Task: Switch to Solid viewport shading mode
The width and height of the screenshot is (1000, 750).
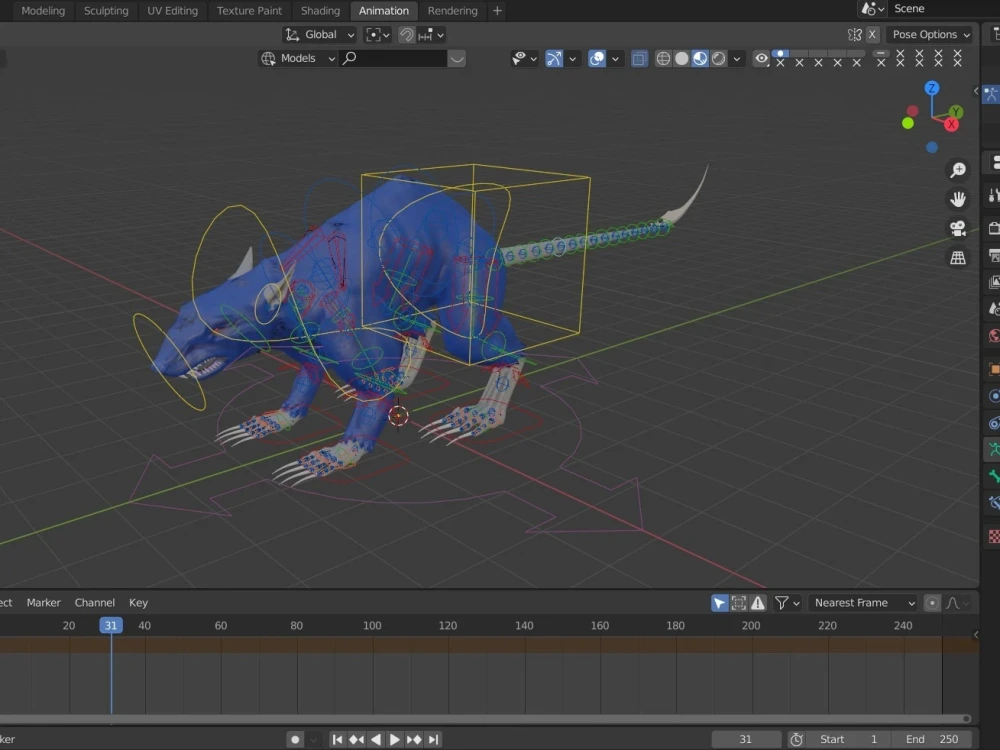Action: [681, 58]
